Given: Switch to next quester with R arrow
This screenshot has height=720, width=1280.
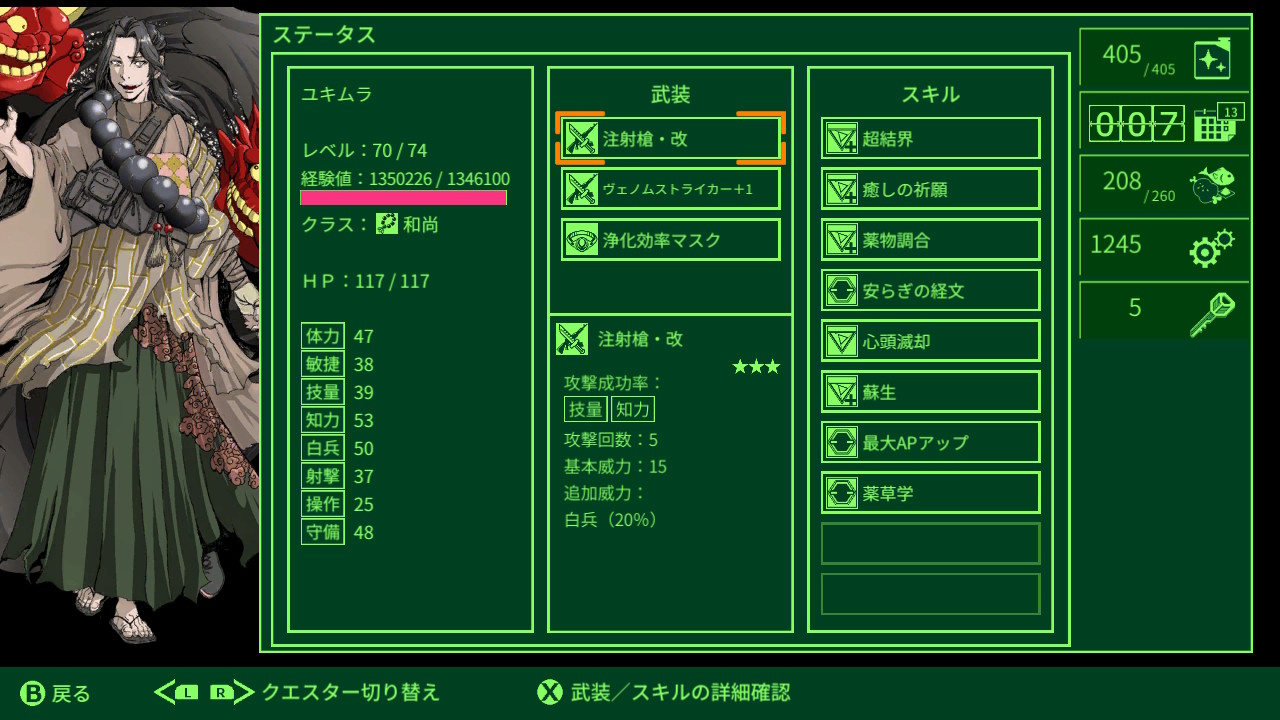Looking at the screenshot, I should coord(232,692).
